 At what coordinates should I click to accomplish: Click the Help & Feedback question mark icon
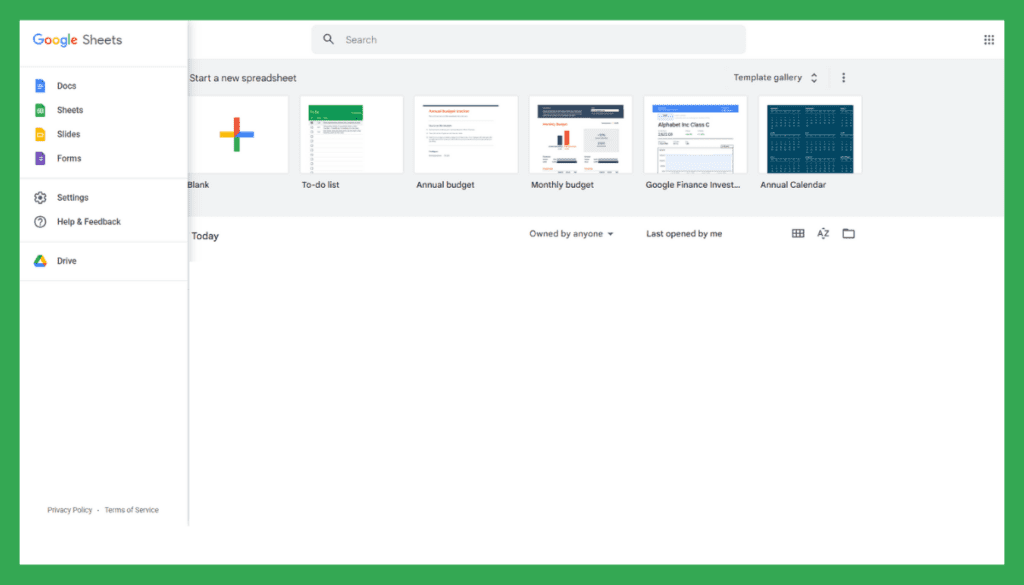pyautogui.click(x=40, y=221)
